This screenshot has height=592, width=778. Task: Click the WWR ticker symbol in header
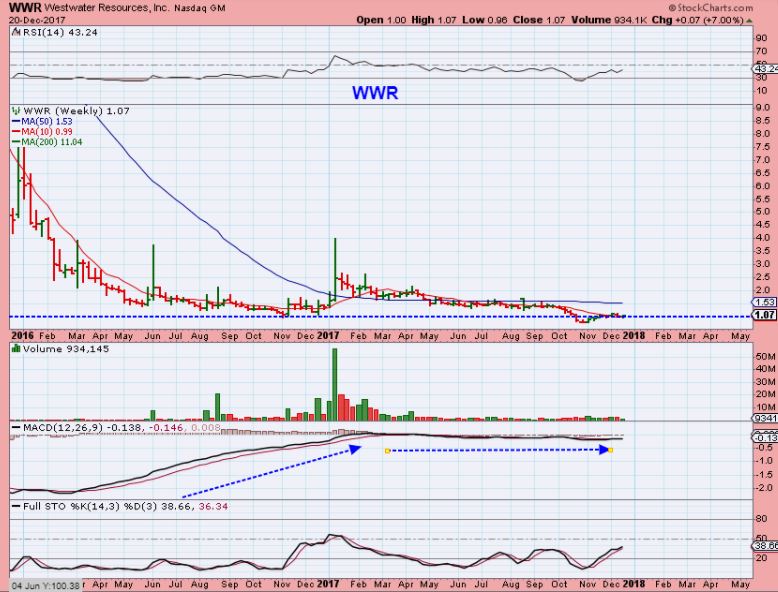click(x=25, y=7)
